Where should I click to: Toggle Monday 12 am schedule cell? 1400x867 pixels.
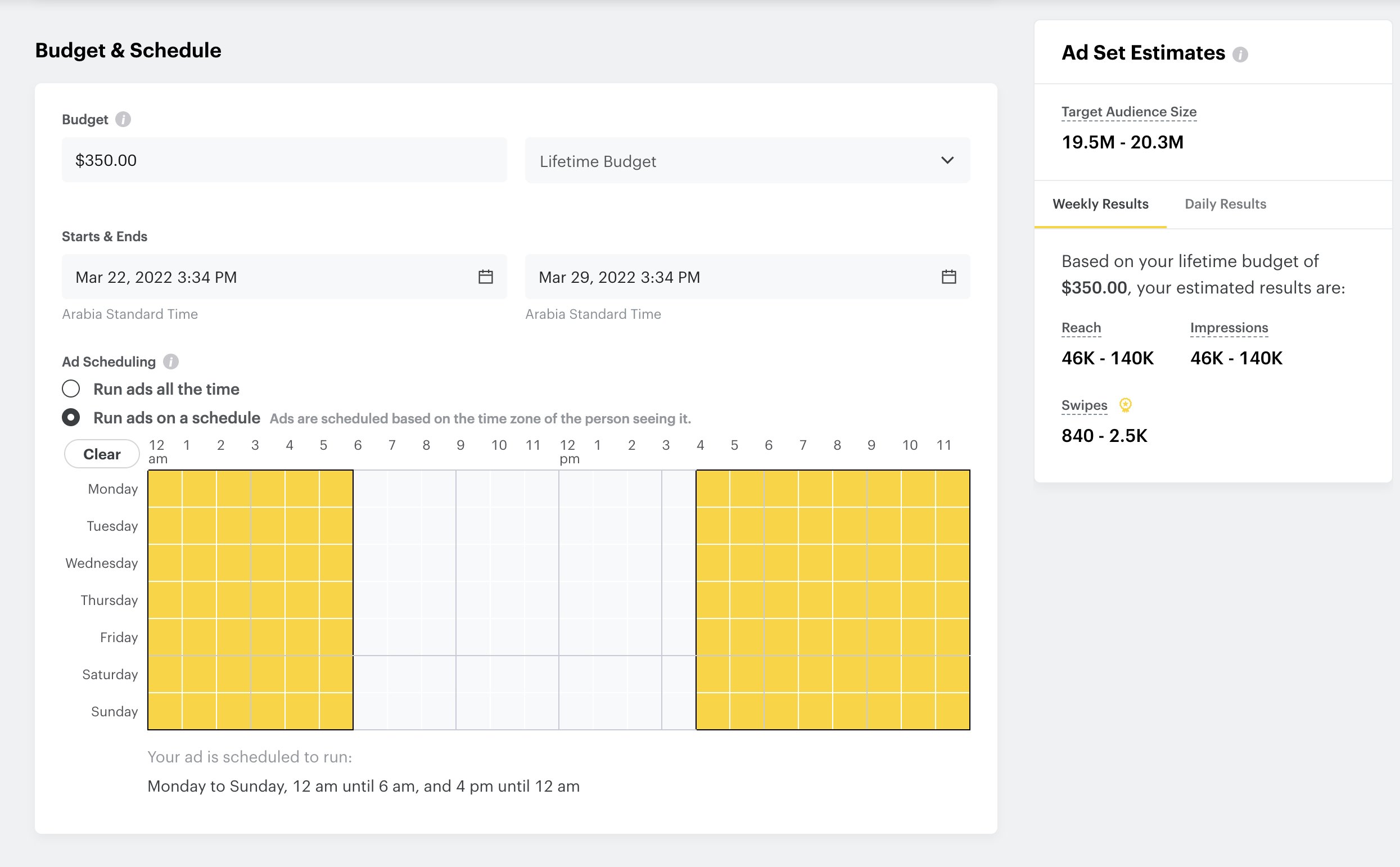(x=165, y=489)
